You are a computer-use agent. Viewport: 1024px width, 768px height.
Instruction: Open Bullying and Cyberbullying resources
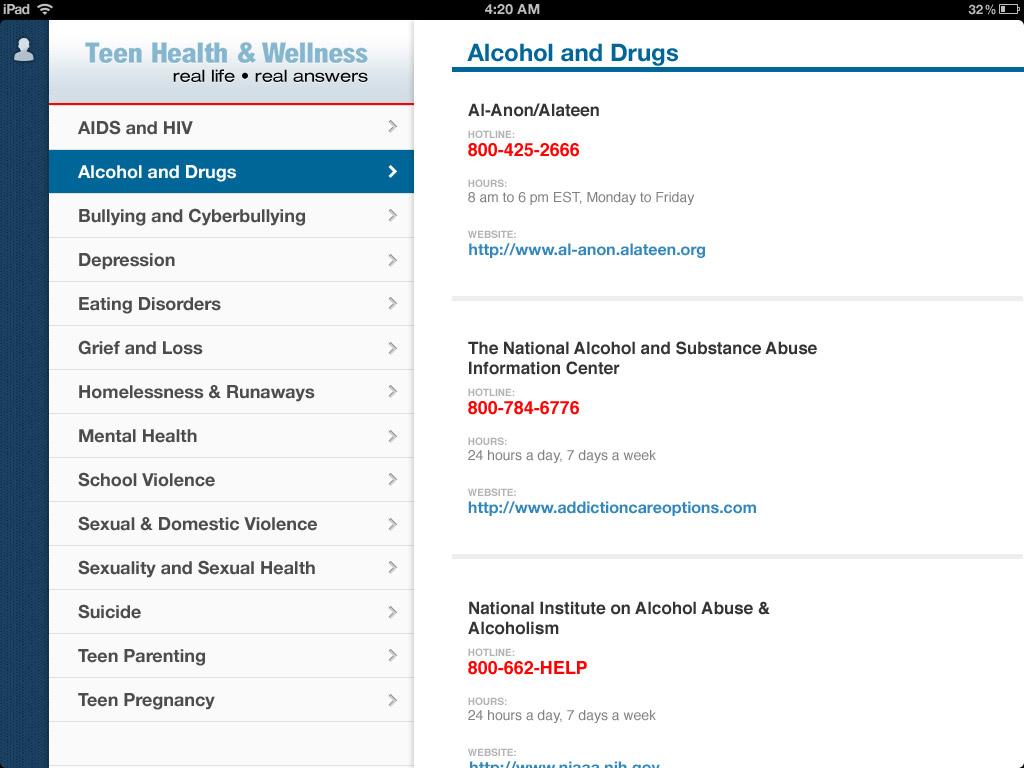231,216
